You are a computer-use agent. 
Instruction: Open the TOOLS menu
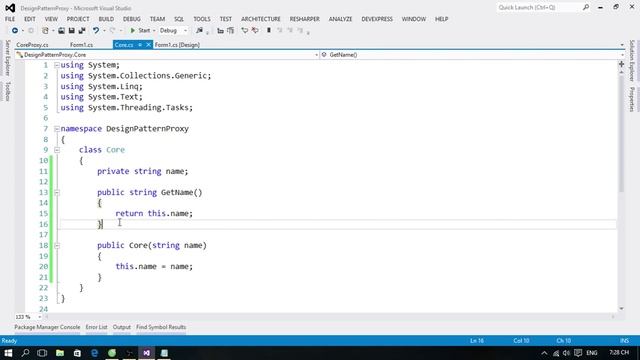click(x=202, y=19)
